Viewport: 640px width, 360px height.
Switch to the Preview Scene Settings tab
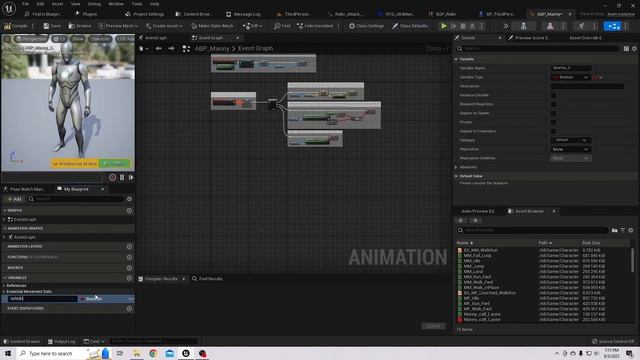[x=528, y=38]
